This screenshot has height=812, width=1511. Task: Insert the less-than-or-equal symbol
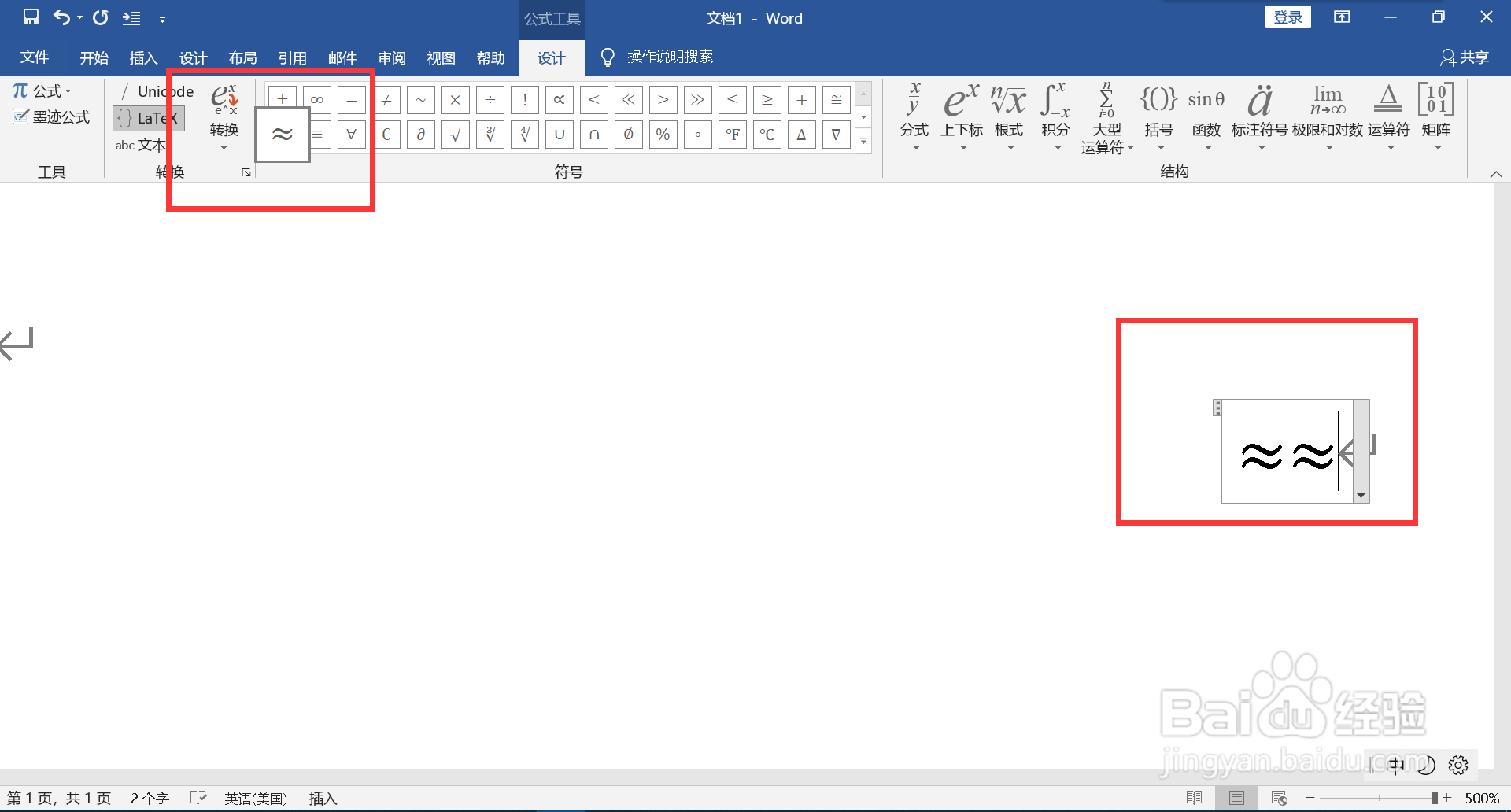point(733,100)
